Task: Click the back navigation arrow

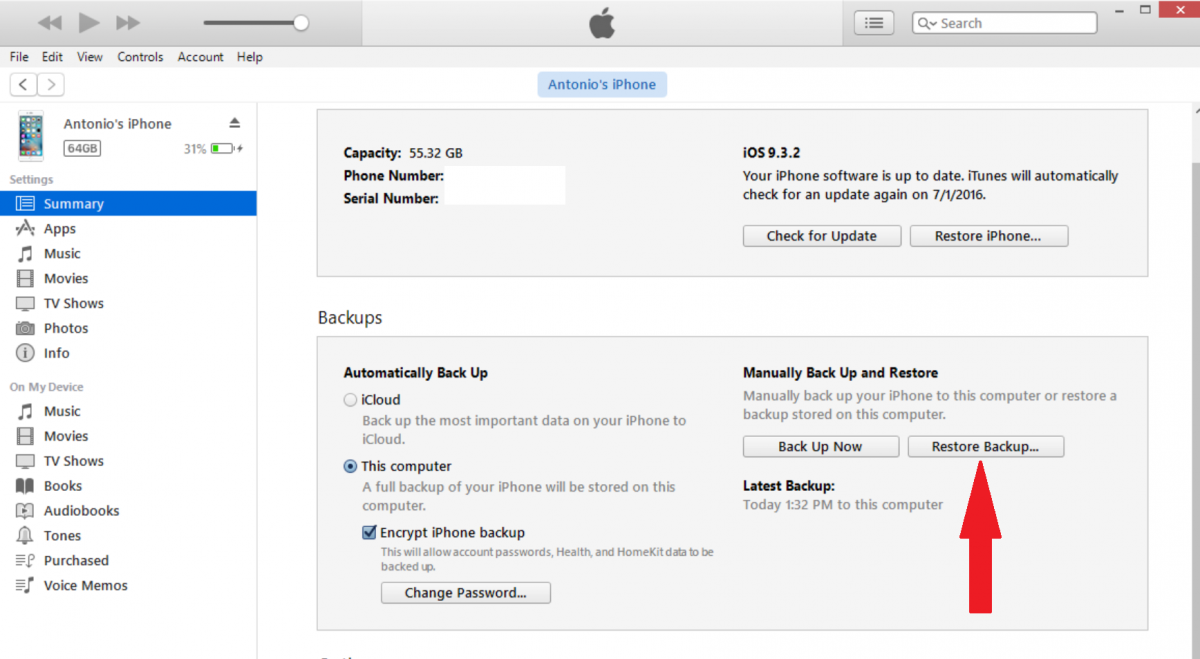Action: [24, 85]
